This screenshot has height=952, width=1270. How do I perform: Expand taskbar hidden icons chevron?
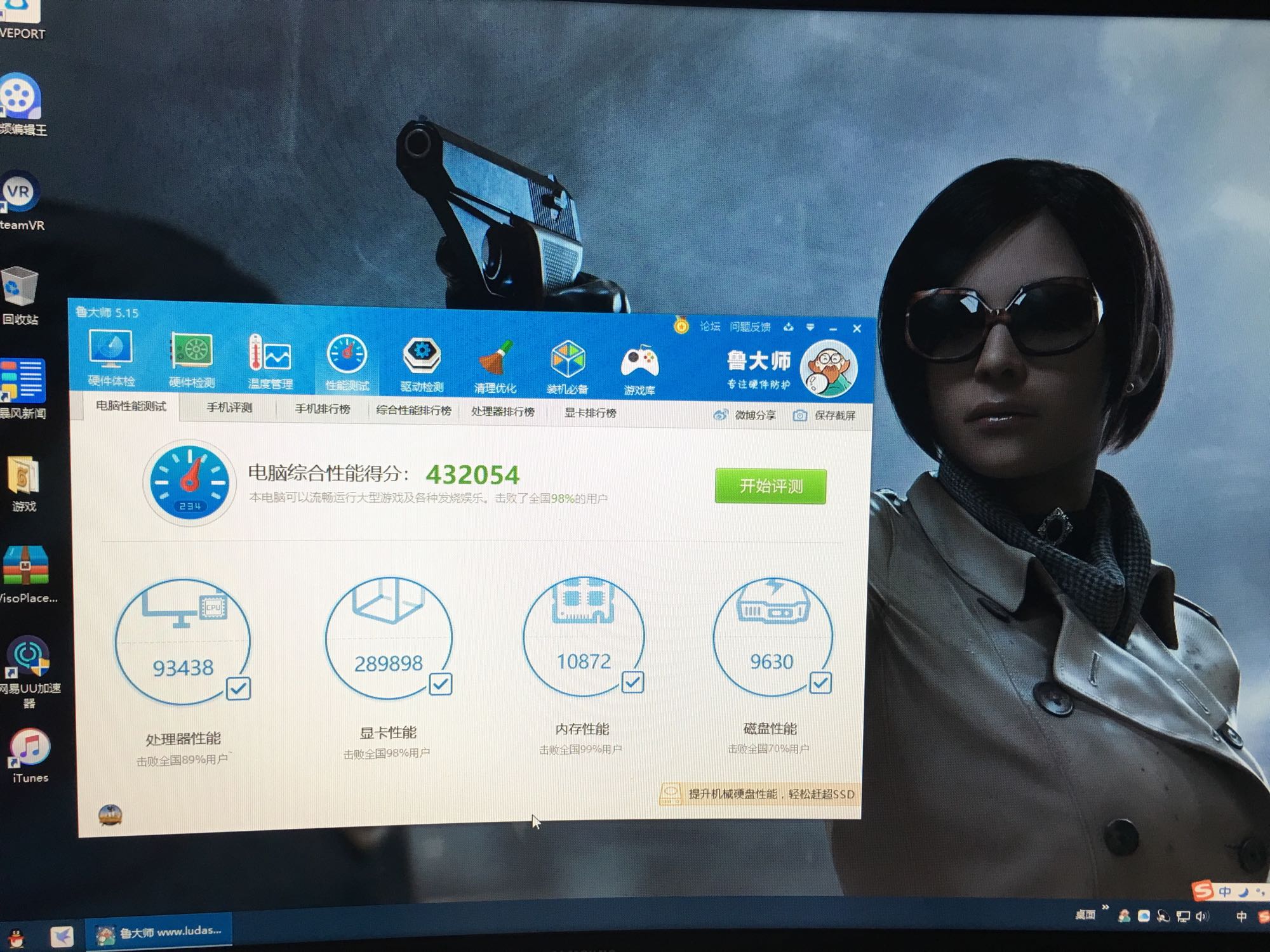[x=1105, y=908]
